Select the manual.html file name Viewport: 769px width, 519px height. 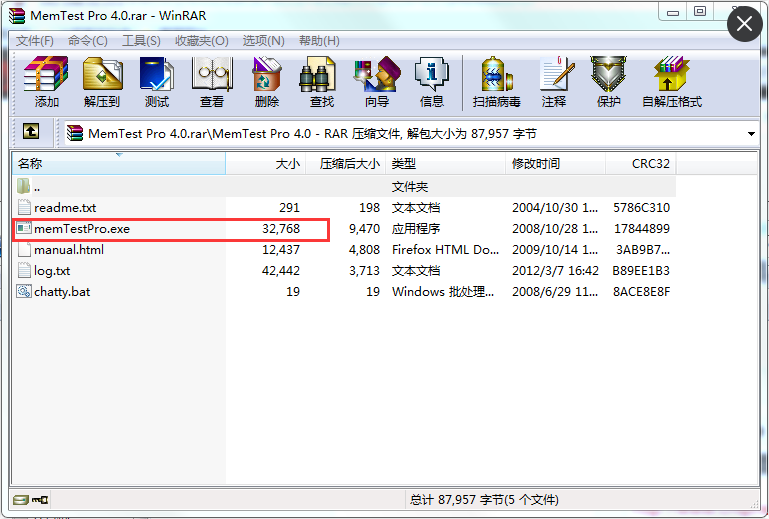coord(69,250)
